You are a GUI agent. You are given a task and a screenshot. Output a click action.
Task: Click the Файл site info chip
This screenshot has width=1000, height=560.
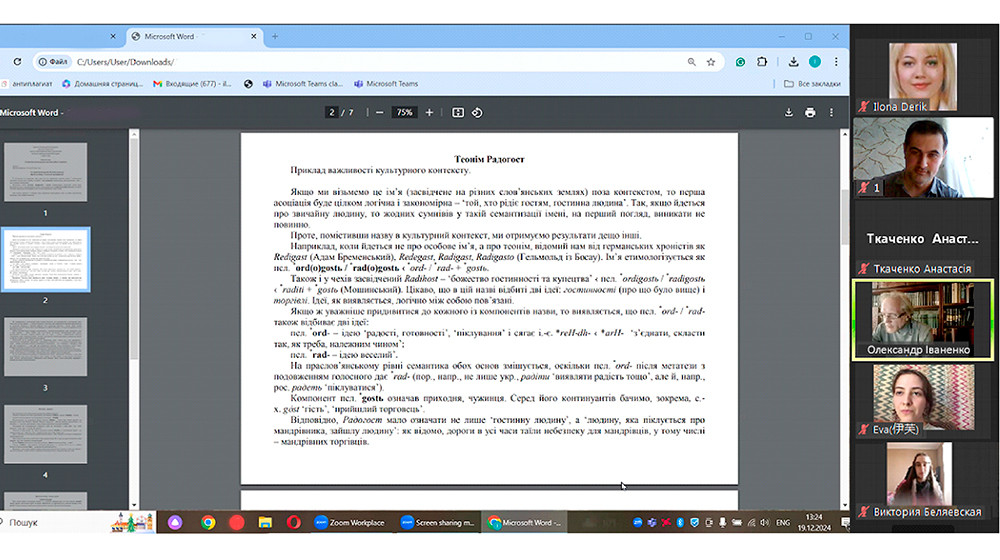tap(52, 62)
